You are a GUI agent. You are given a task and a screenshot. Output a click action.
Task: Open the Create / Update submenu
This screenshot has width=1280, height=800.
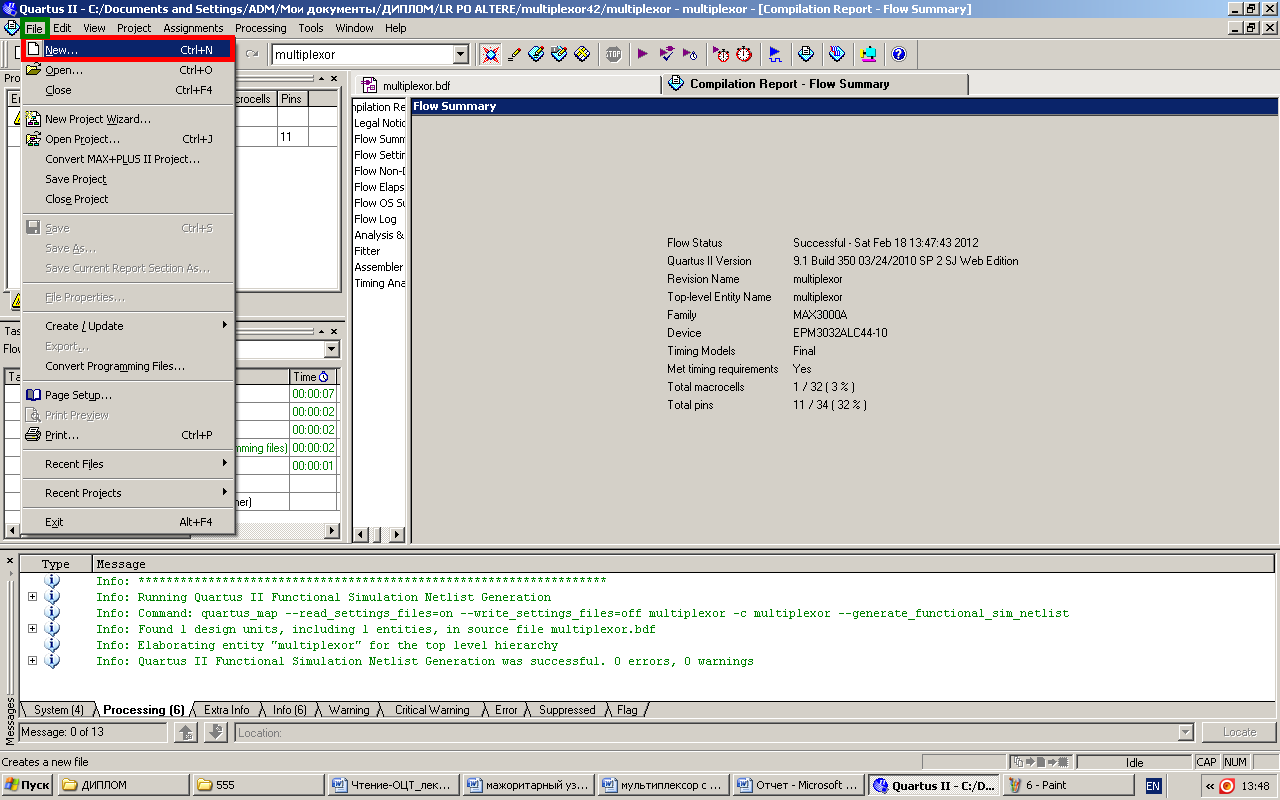coord(128,326)
